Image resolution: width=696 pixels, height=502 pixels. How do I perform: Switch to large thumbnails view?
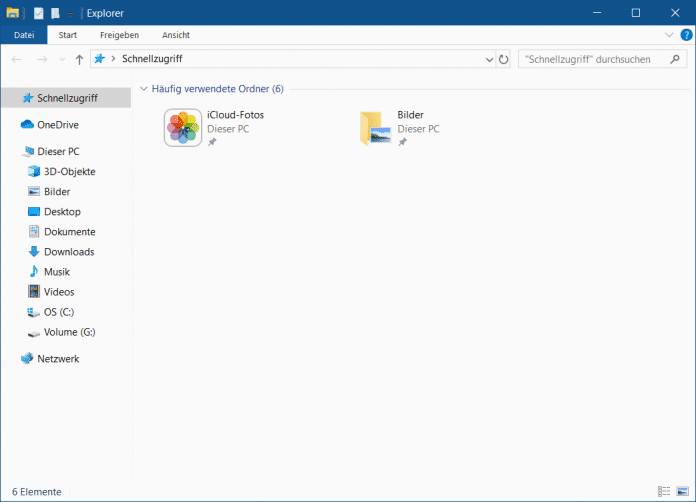(682, 492)
